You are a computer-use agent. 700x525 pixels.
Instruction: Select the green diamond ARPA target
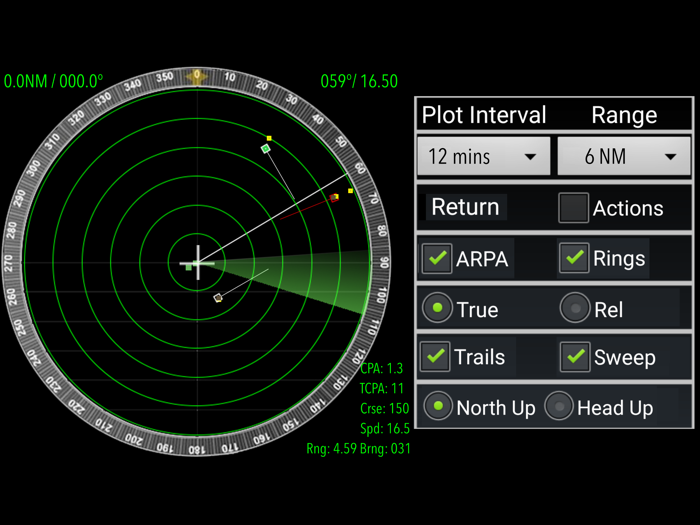point(266,149)
